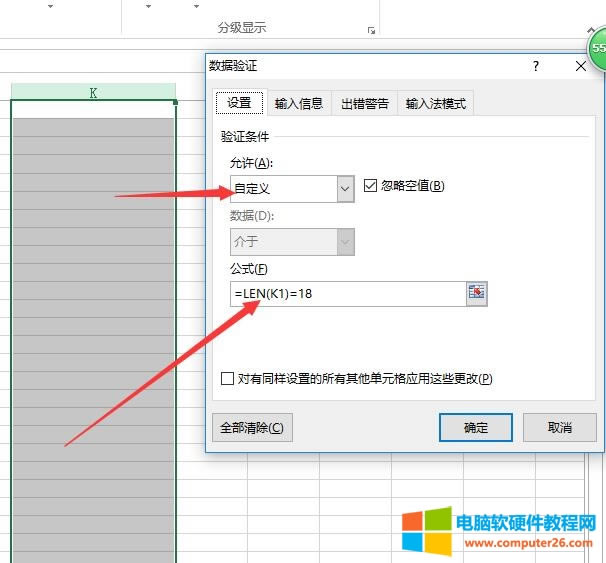The height and width of the screenshot is (563, 606).
Task: Click the 公式 field containing =LEN(K1)=18
Action: (x=346, y=294)
